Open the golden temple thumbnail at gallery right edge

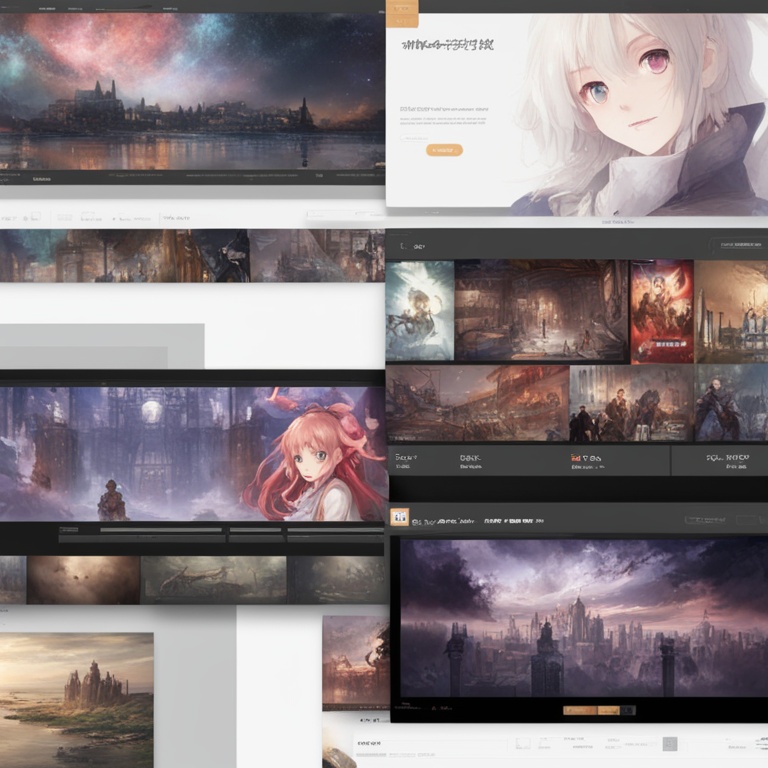pyautogui.click(x=731, y=312)
